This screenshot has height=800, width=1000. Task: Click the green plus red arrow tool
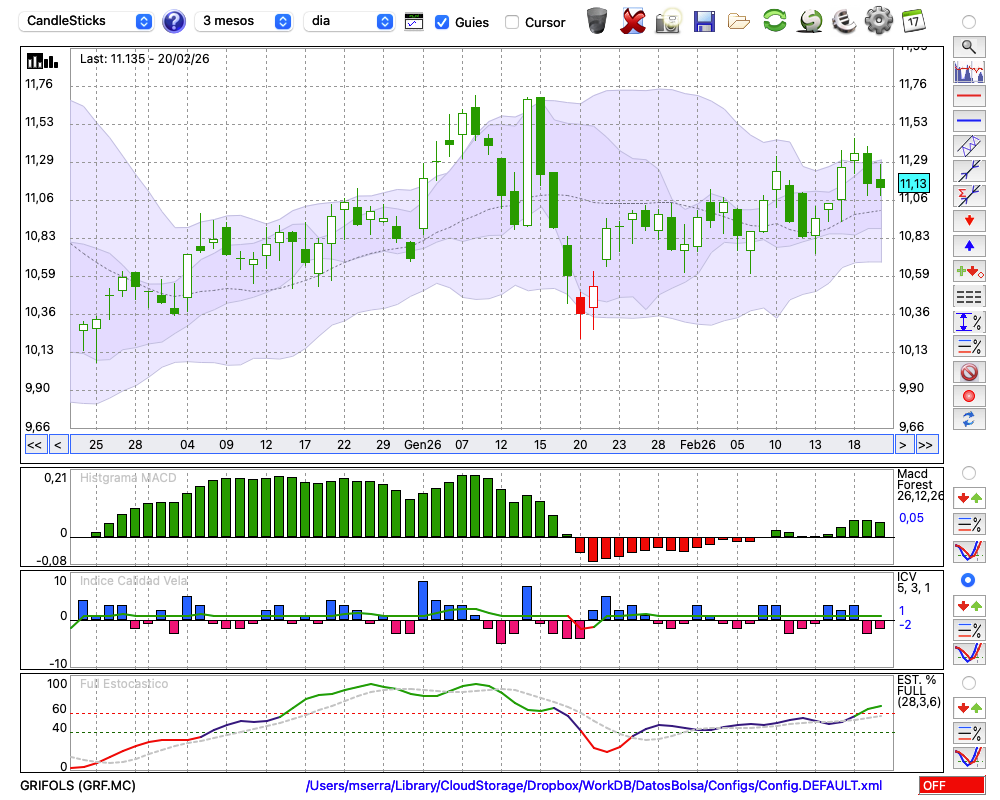tap(969, 271)
